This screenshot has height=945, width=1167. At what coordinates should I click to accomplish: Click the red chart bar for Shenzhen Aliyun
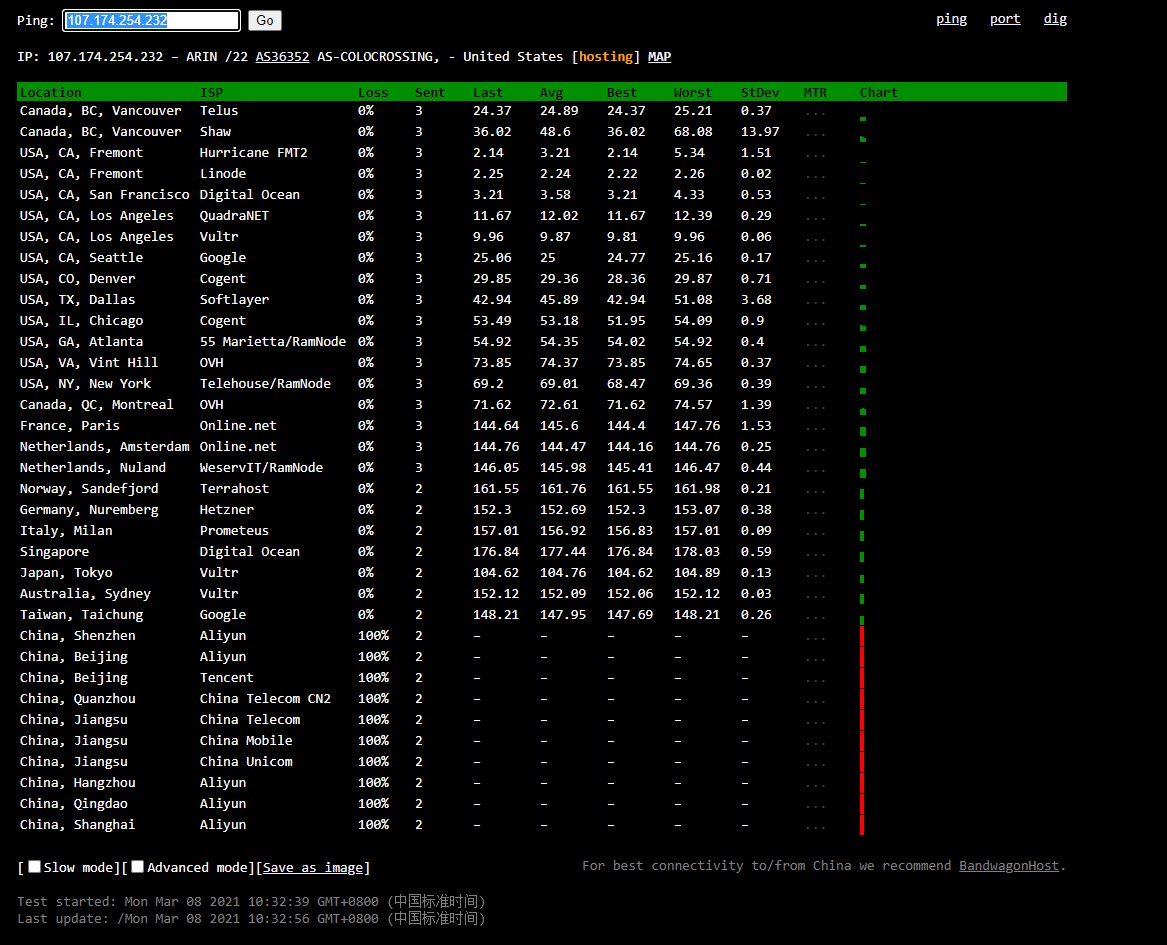(x=862, y=636)
